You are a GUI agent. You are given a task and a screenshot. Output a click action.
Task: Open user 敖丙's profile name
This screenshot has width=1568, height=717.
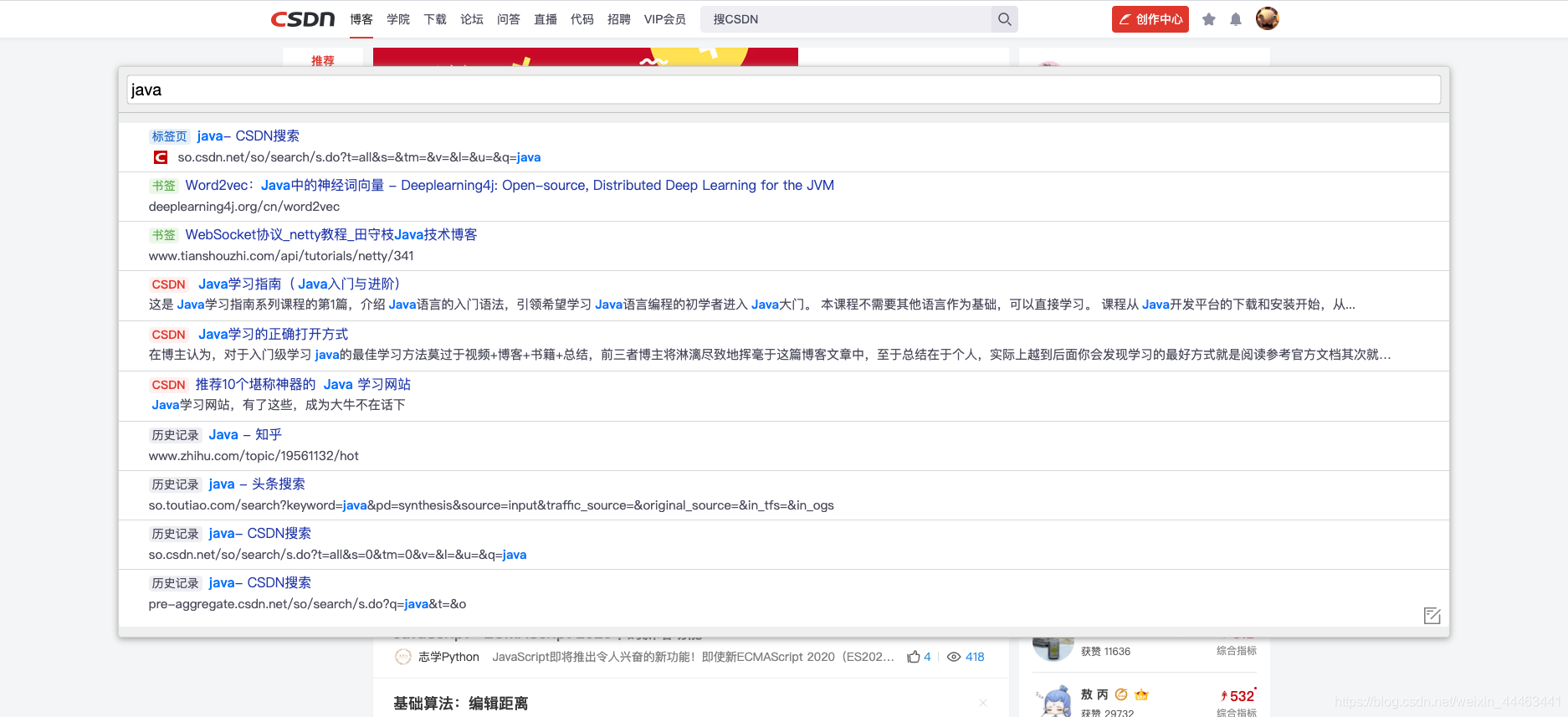click(1094, 694)
